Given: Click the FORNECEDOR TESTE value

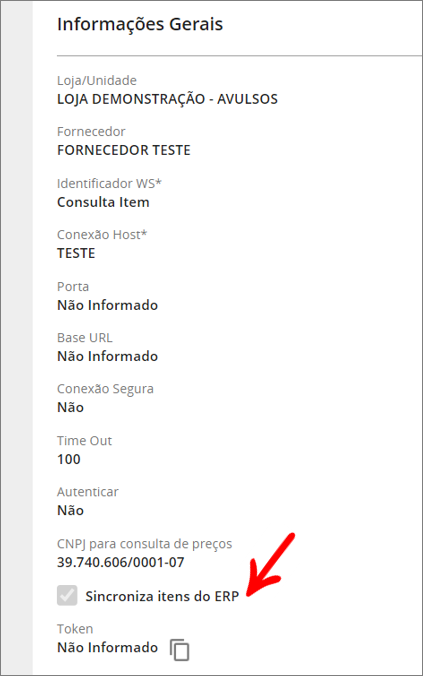Looking at the screenshot, I should click(x=124, y=150).
